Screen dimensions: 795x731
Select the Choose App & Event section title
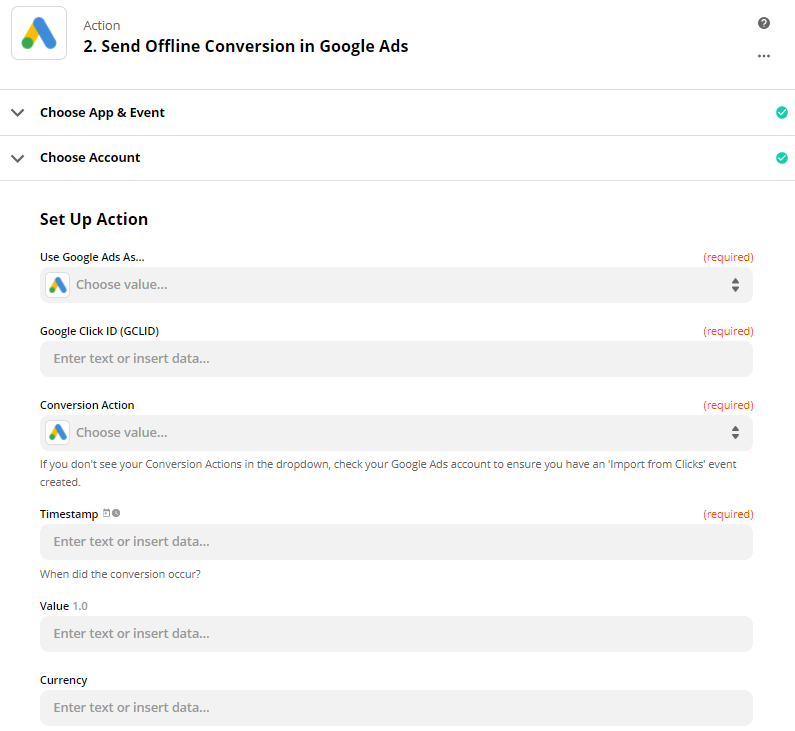(x=102, y=113)
